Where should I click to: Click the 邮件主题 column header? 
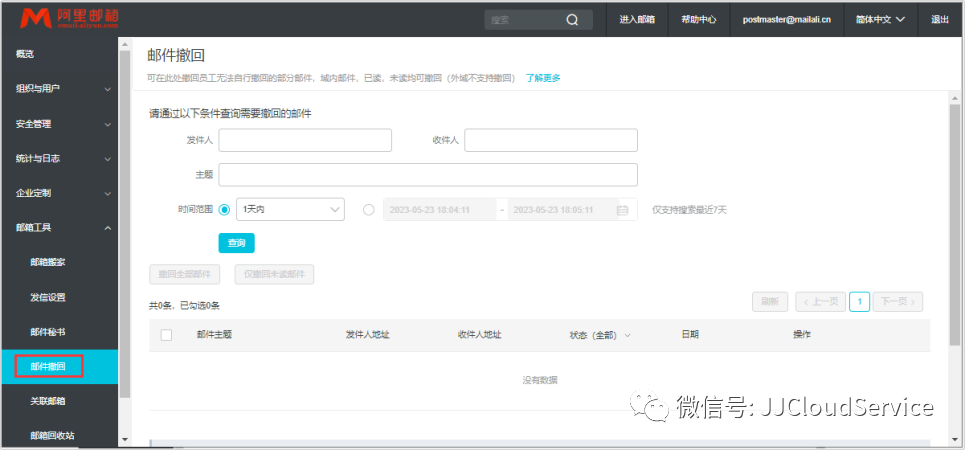(214, 335)
